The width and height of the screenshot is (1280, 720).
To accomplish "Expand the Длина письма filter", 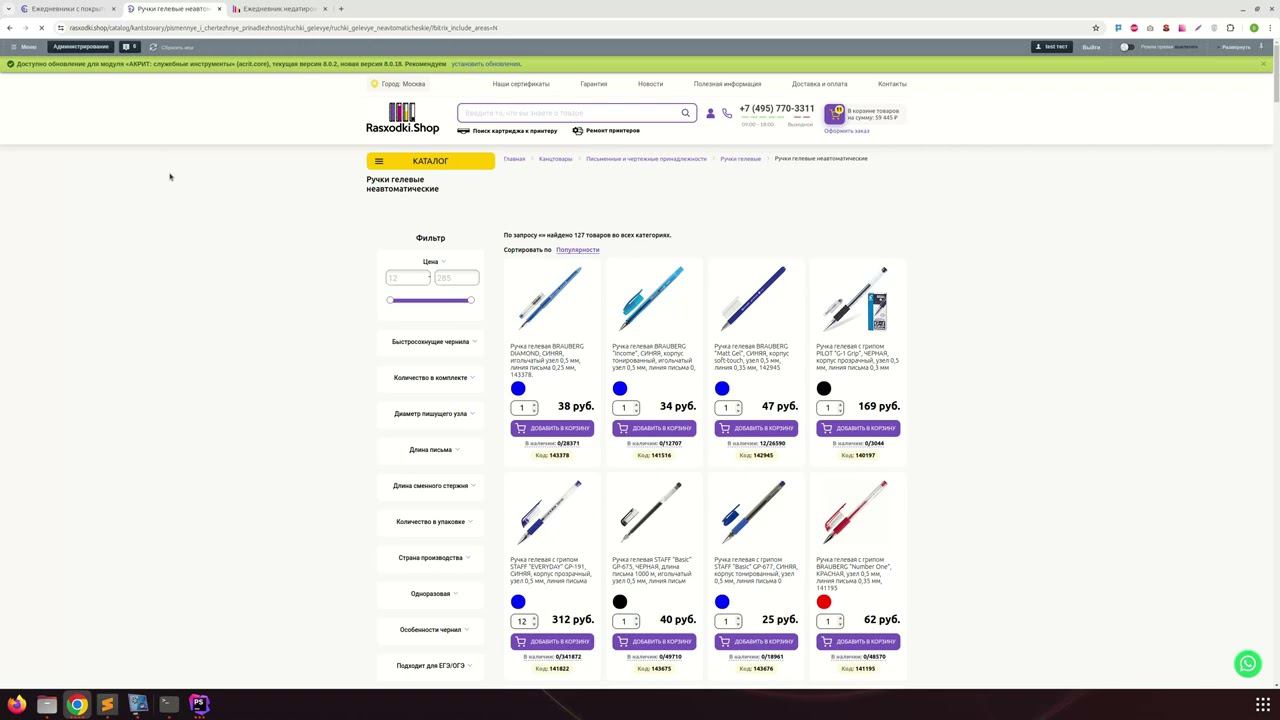I will point(431,450).
